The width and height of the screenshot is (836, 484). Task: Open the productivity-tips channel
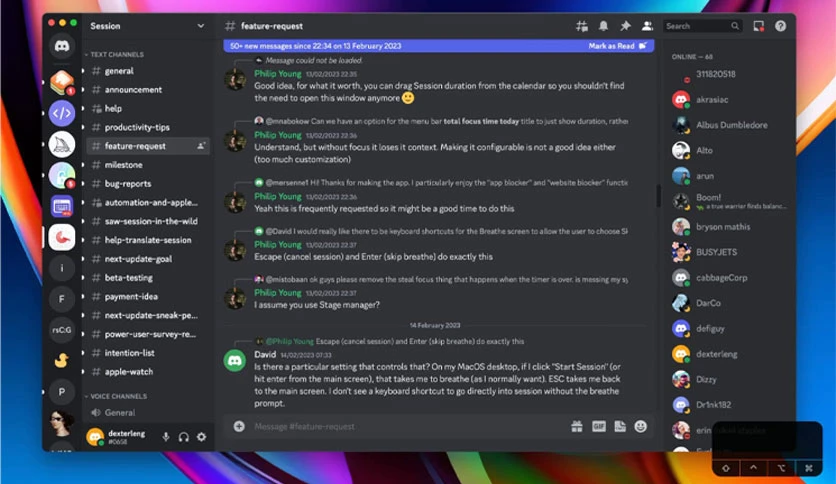click(148, 127)
